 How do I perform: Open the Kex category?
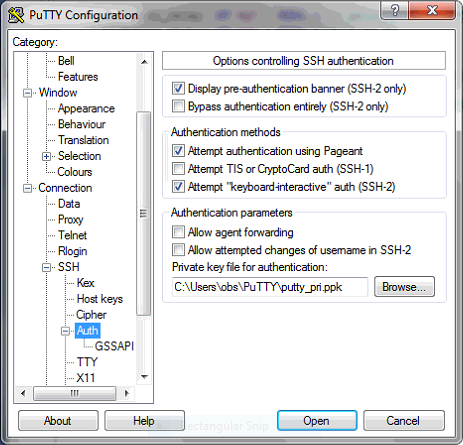[86, 283]
